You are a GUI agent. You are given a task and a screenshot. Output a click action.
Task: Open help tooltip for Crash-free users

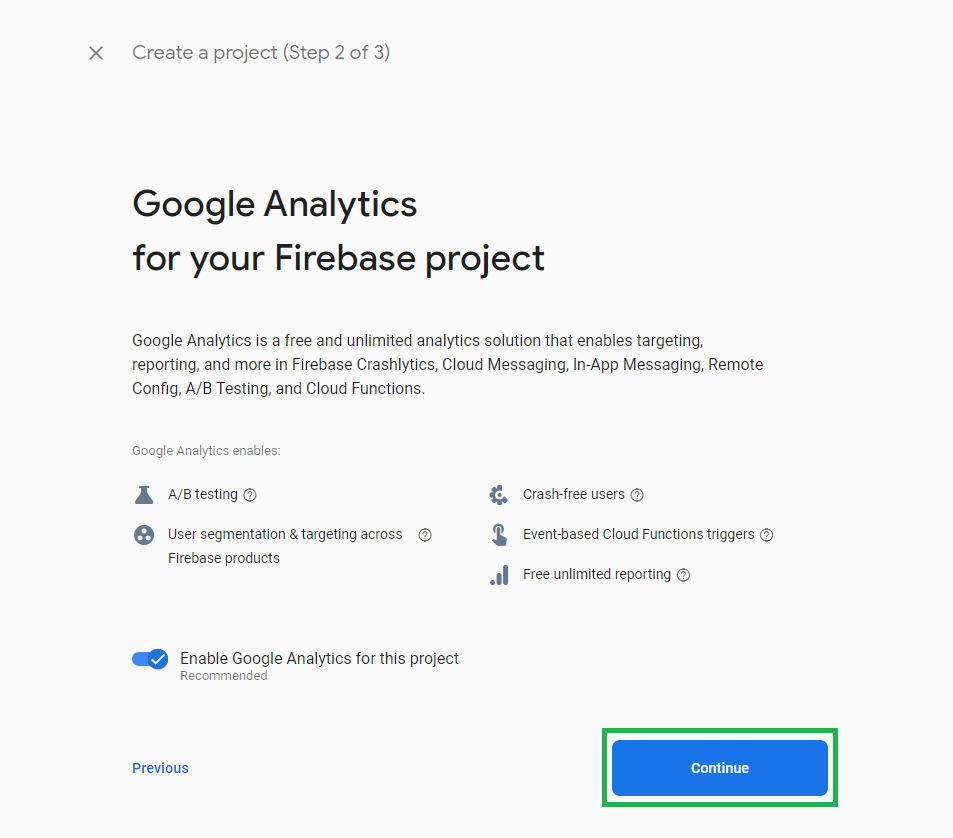(637, 495)
